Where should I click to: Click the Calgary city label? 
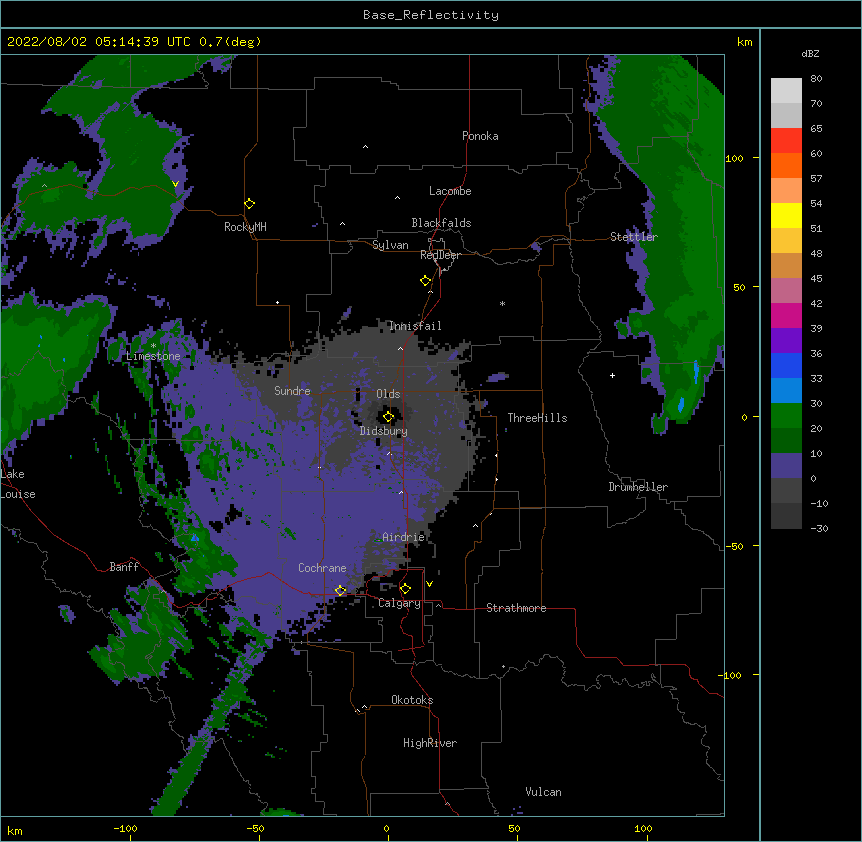(399, 603)
